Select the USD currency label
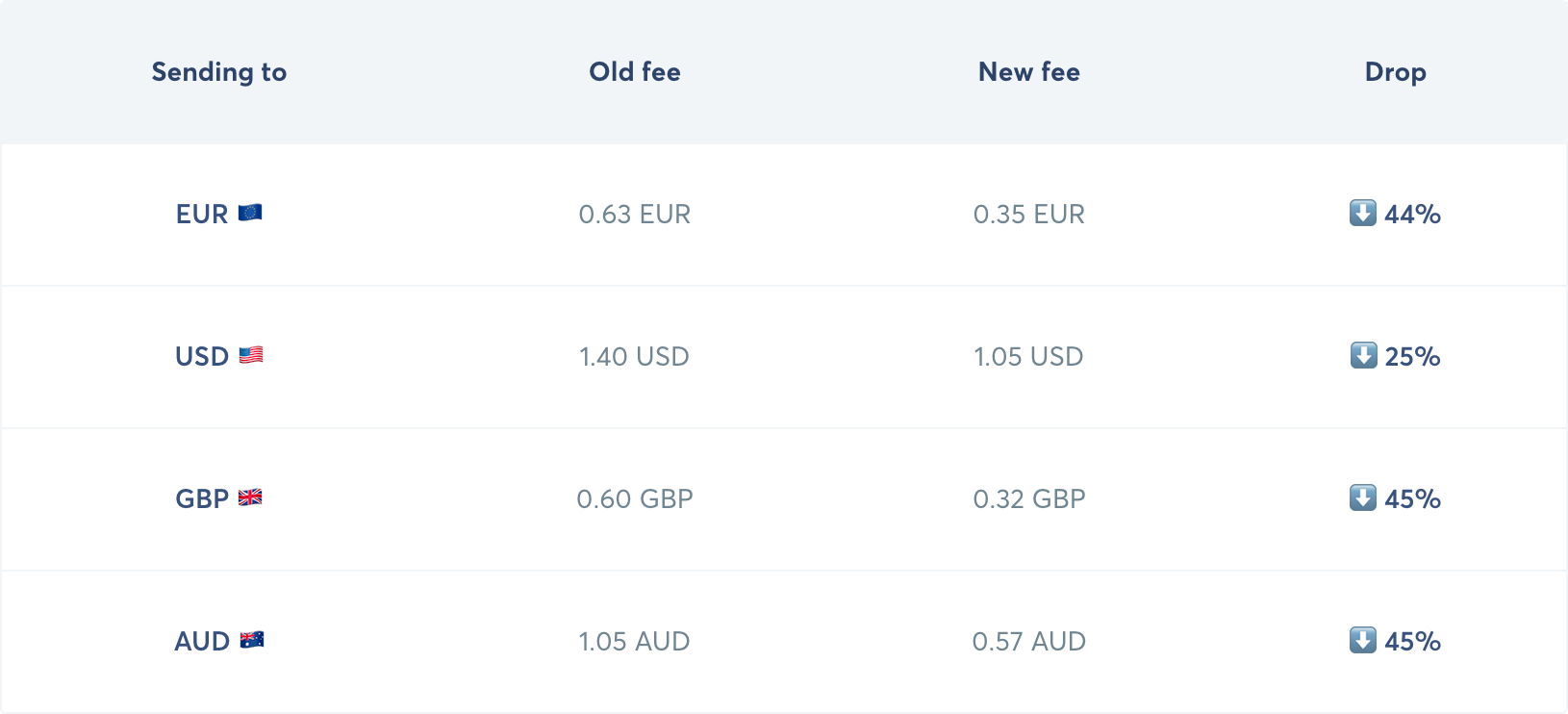 (202, 356)
